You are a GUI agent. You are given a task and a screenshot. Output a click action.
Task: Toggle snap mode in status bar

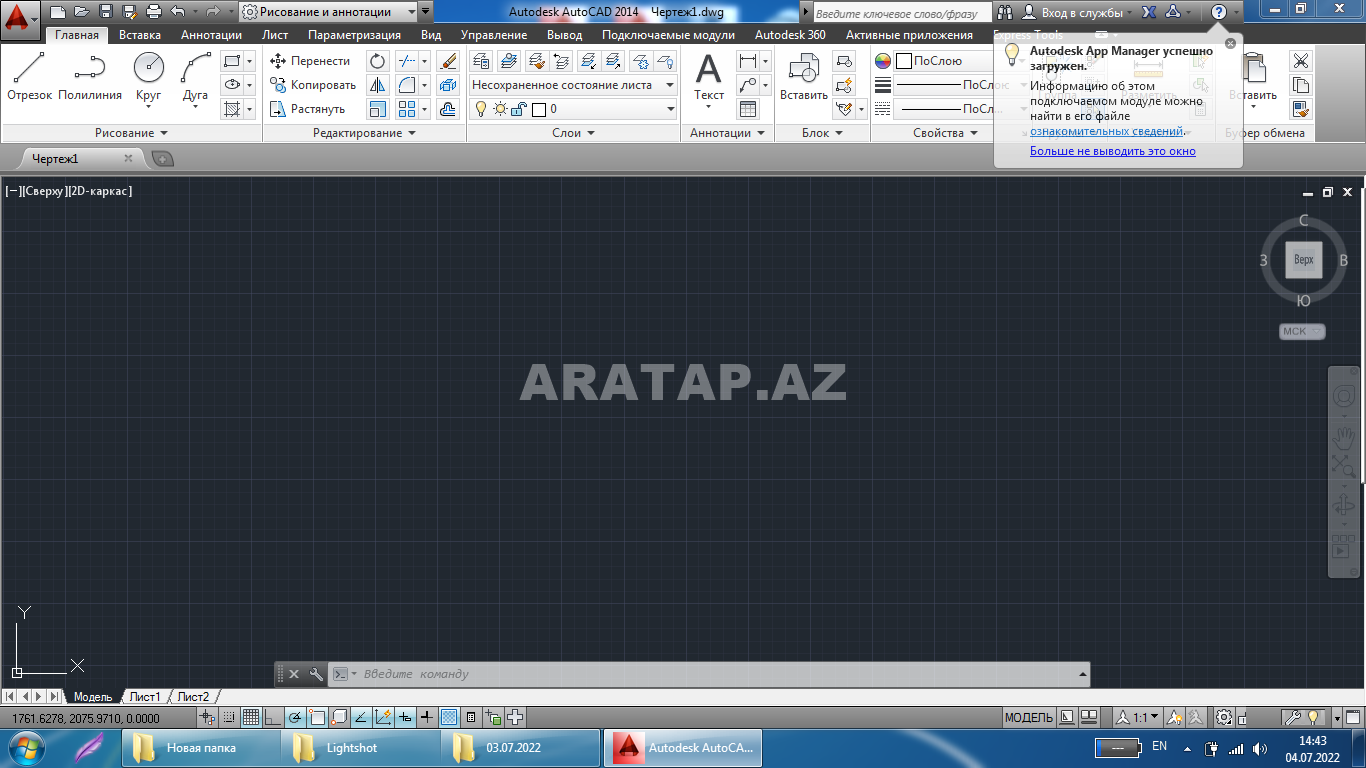point(229,717)
